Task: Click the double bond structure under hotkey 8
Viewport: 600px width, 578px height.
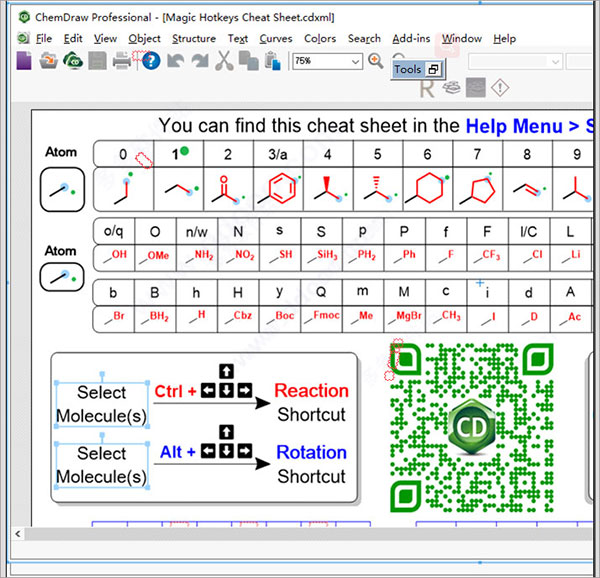Action: pyautogui.click(x=529, y=190)
